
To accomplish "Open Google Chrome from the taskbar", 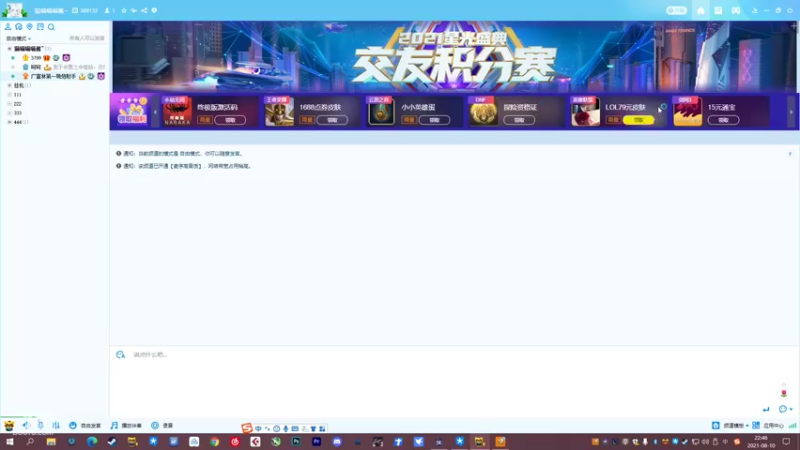I will [x=214, y=441].
